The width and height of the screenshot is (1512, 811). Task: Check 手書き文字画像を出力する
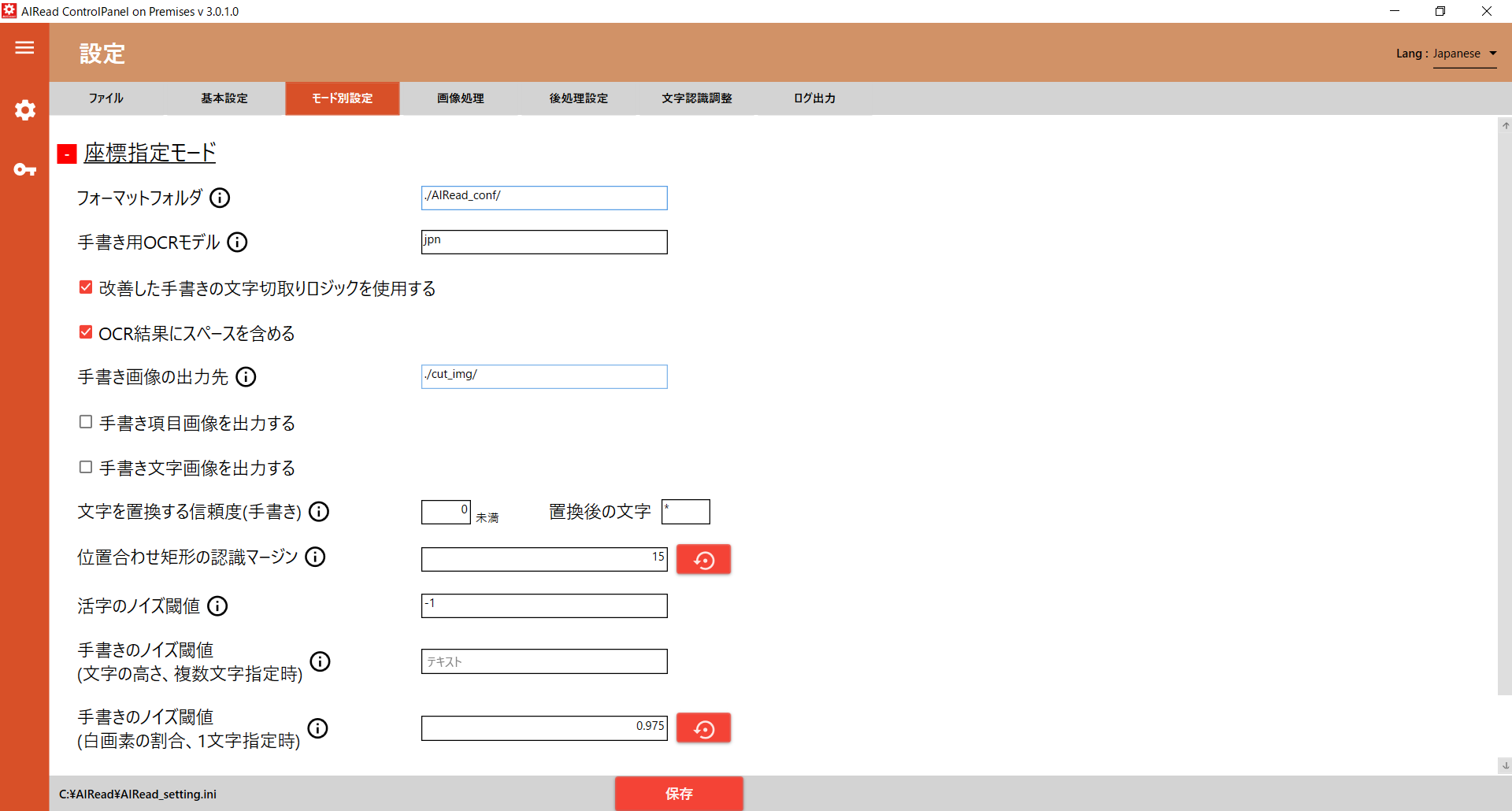[x=85, y=467]
